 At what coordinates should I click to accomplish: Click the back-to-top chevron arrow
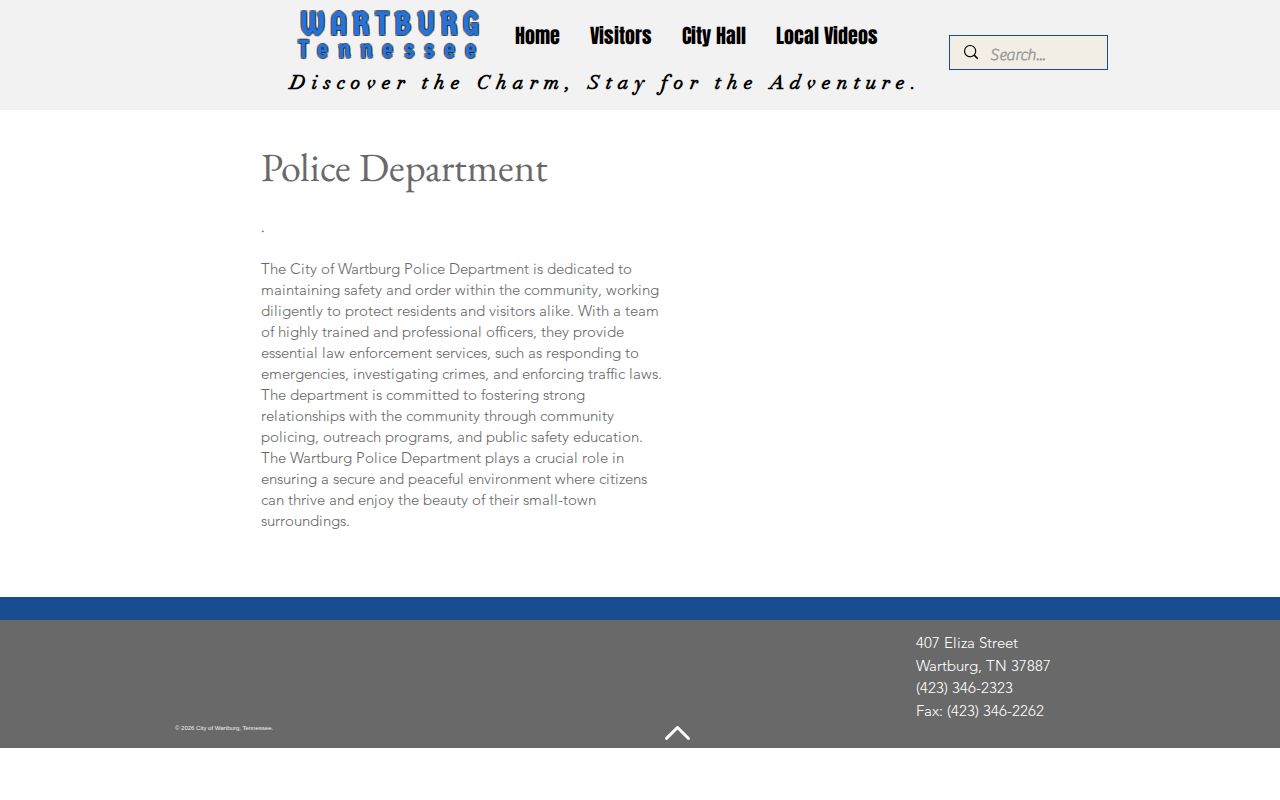click(x=677, y=733)
